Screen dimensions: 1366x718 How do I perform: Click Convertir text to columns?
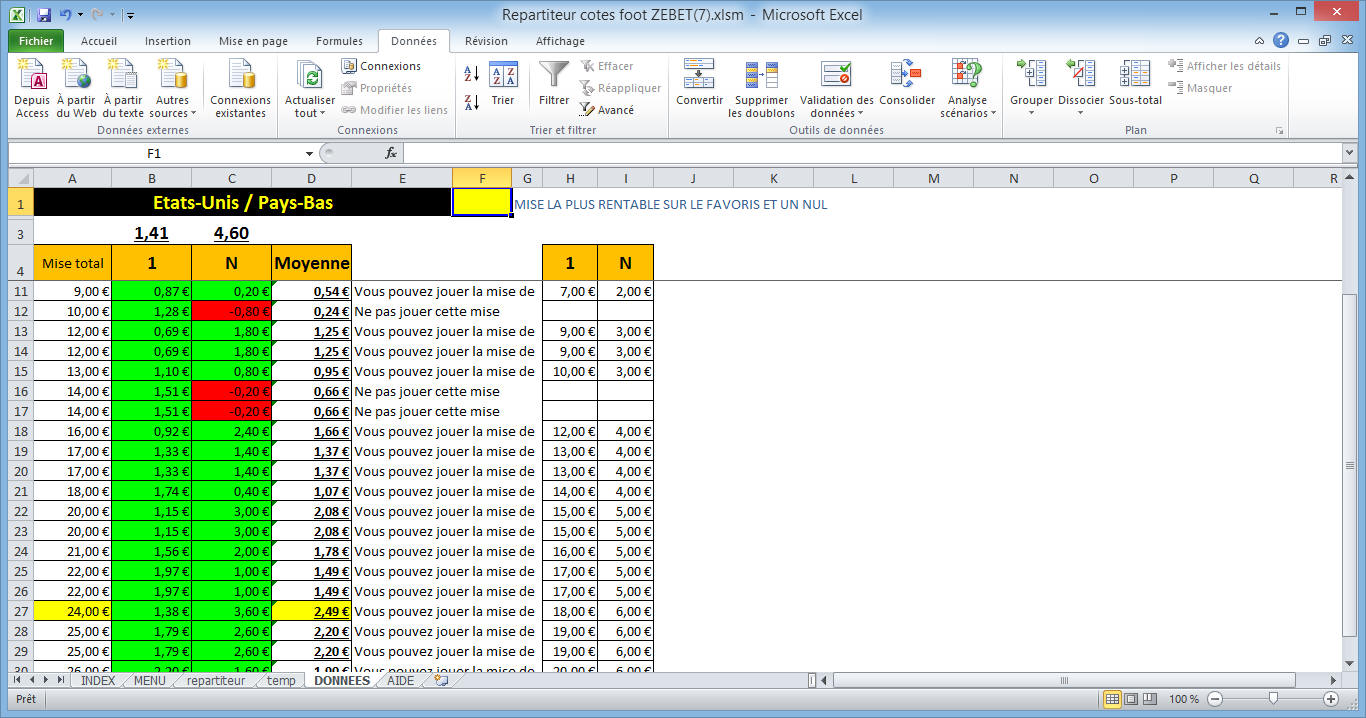coord(699,85)
